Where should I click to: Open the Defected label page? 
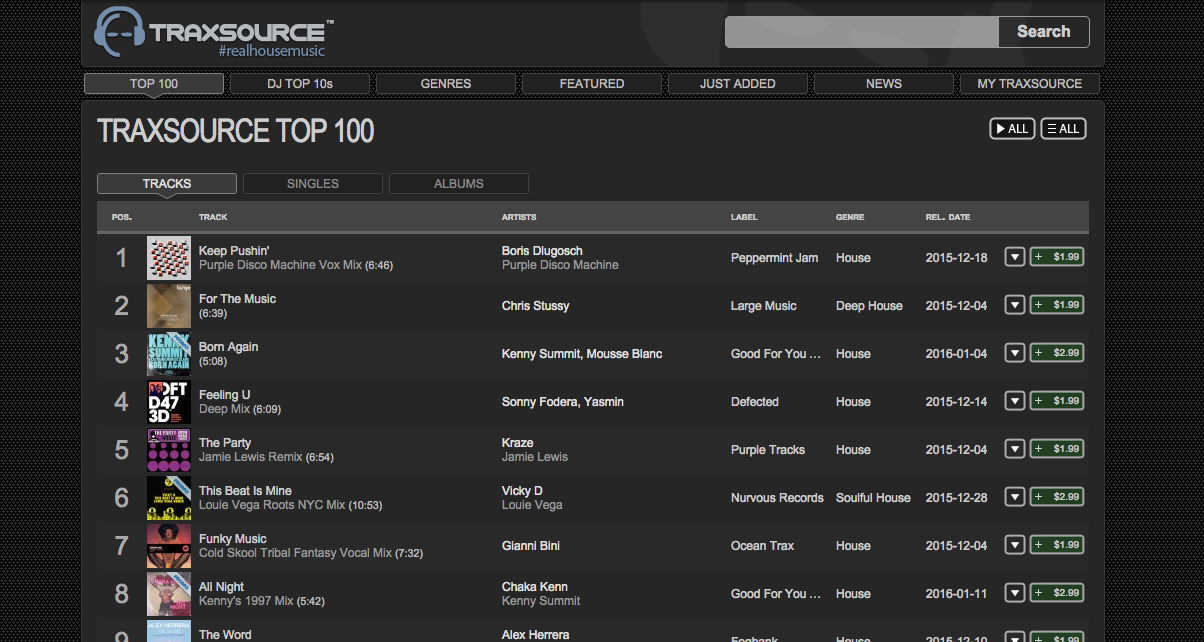point(755,402)
